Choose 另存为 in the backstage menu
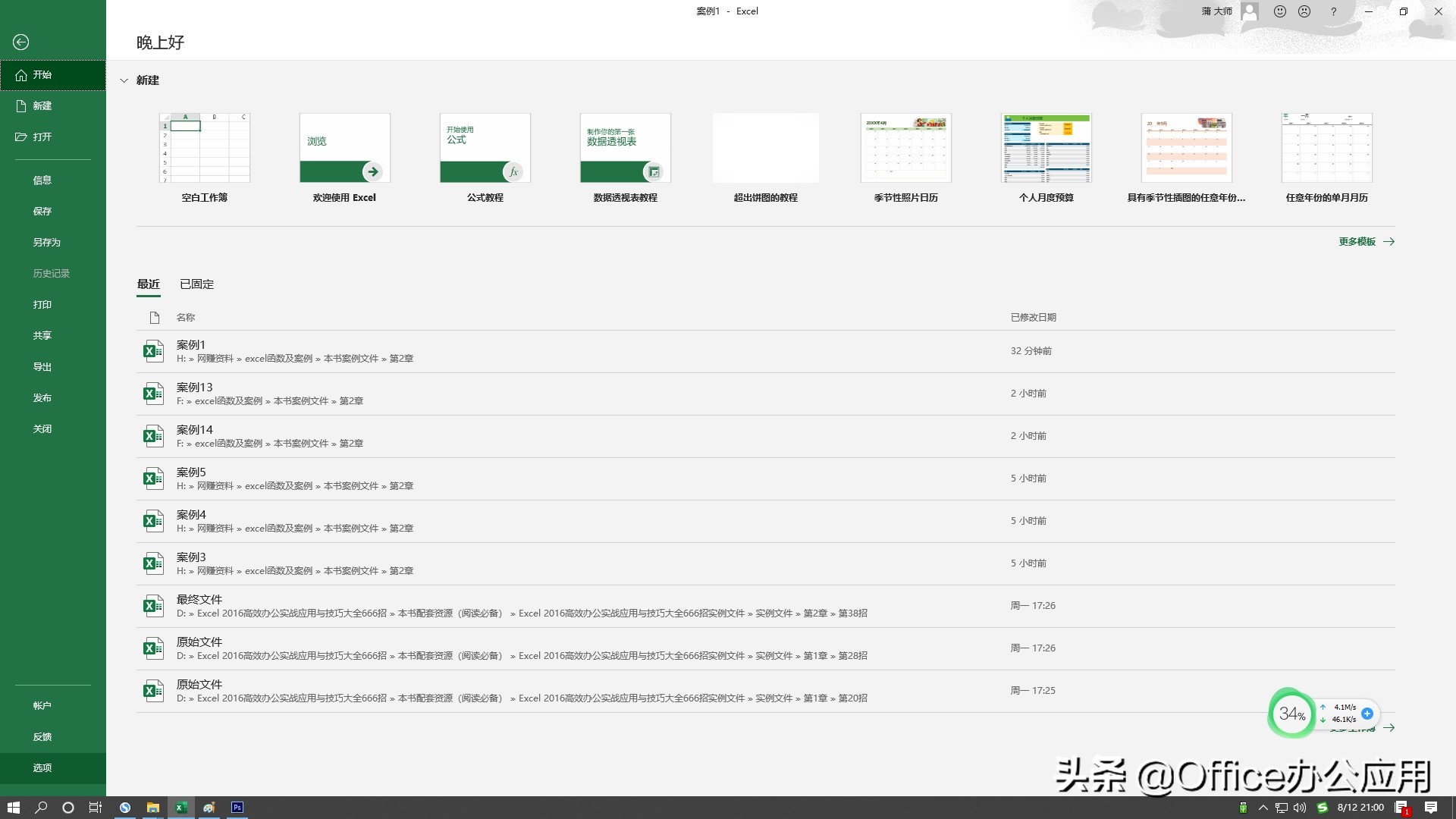1456x819 pixels. coord(53,243)
